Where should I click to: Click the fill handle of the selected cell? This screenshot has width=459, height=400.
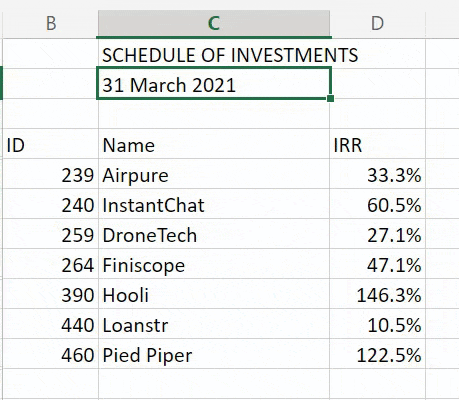tap(330, 98)
